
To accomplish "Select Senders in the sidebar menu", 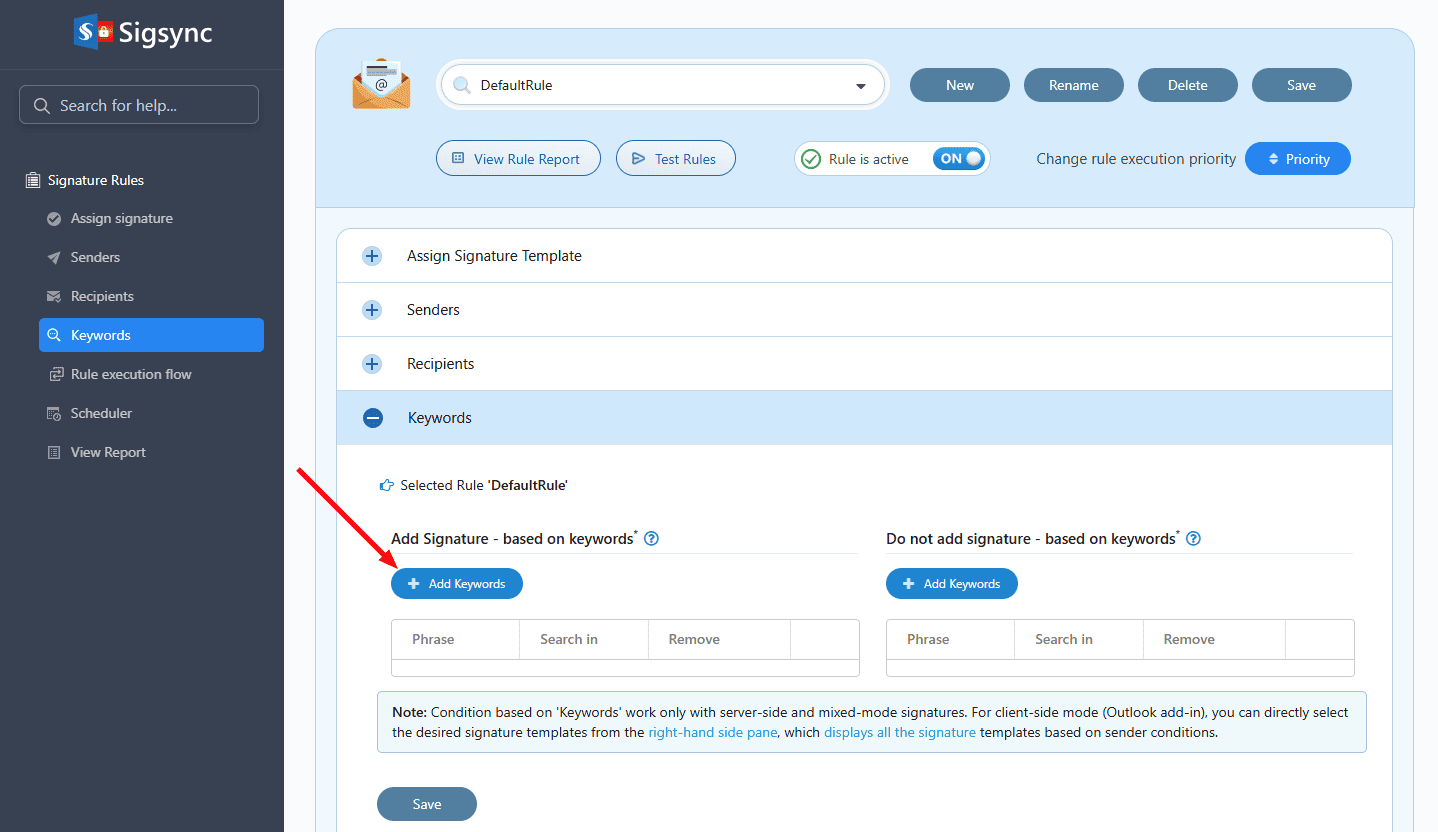I will pyautogui.click(x=95, y=257).
